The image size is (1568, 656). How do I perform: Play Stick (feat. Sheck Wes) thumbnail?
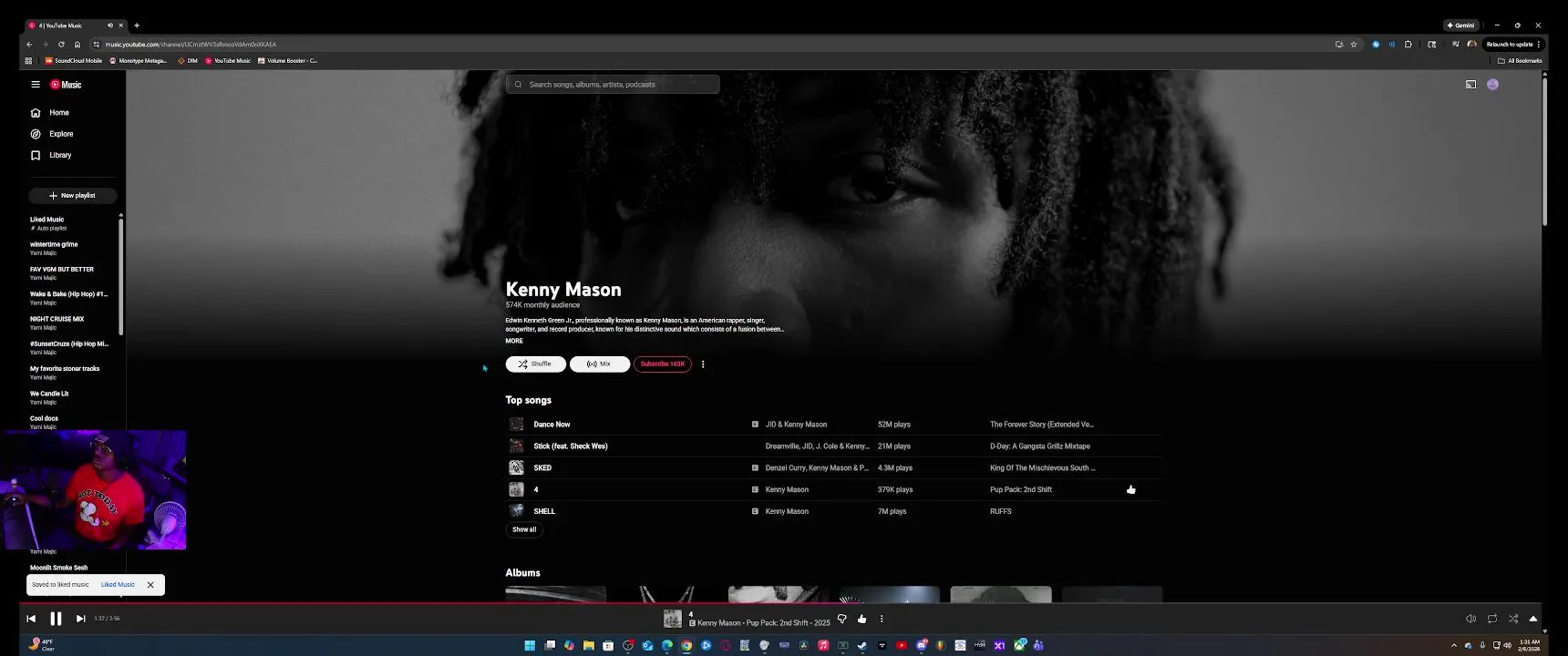[x=516, y=446]
